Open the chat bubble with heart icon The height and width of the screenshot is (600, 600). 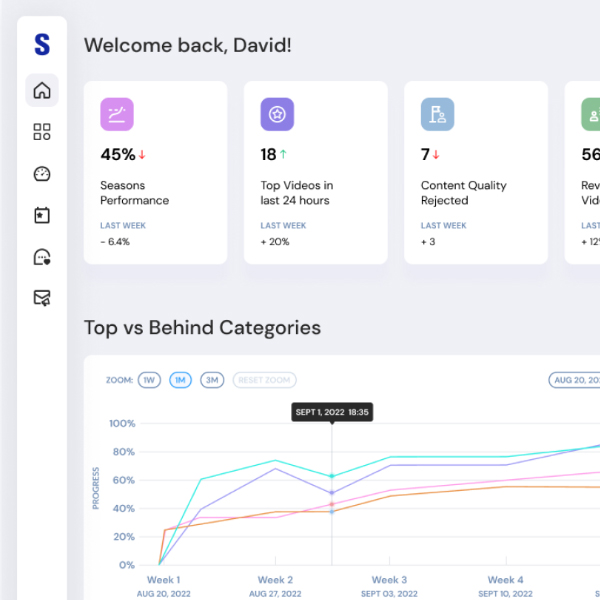click(x=42, y=257)
